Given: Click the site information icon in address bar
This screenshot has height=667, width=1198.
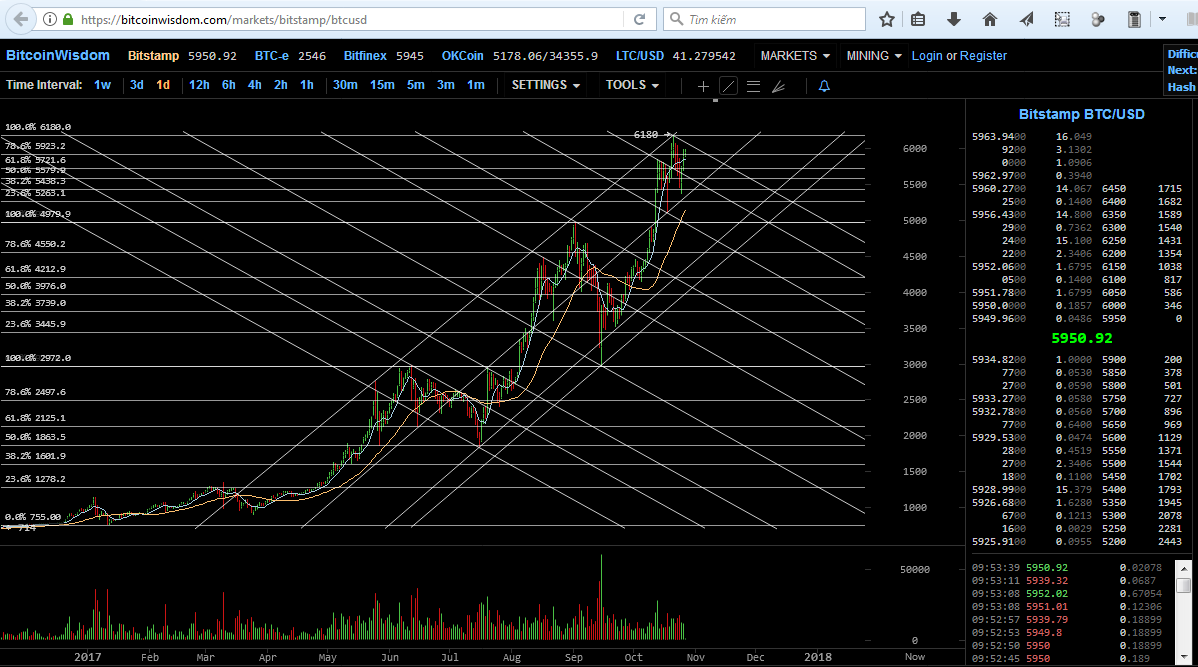Looking at the screenshot, I should pos(50,19).
